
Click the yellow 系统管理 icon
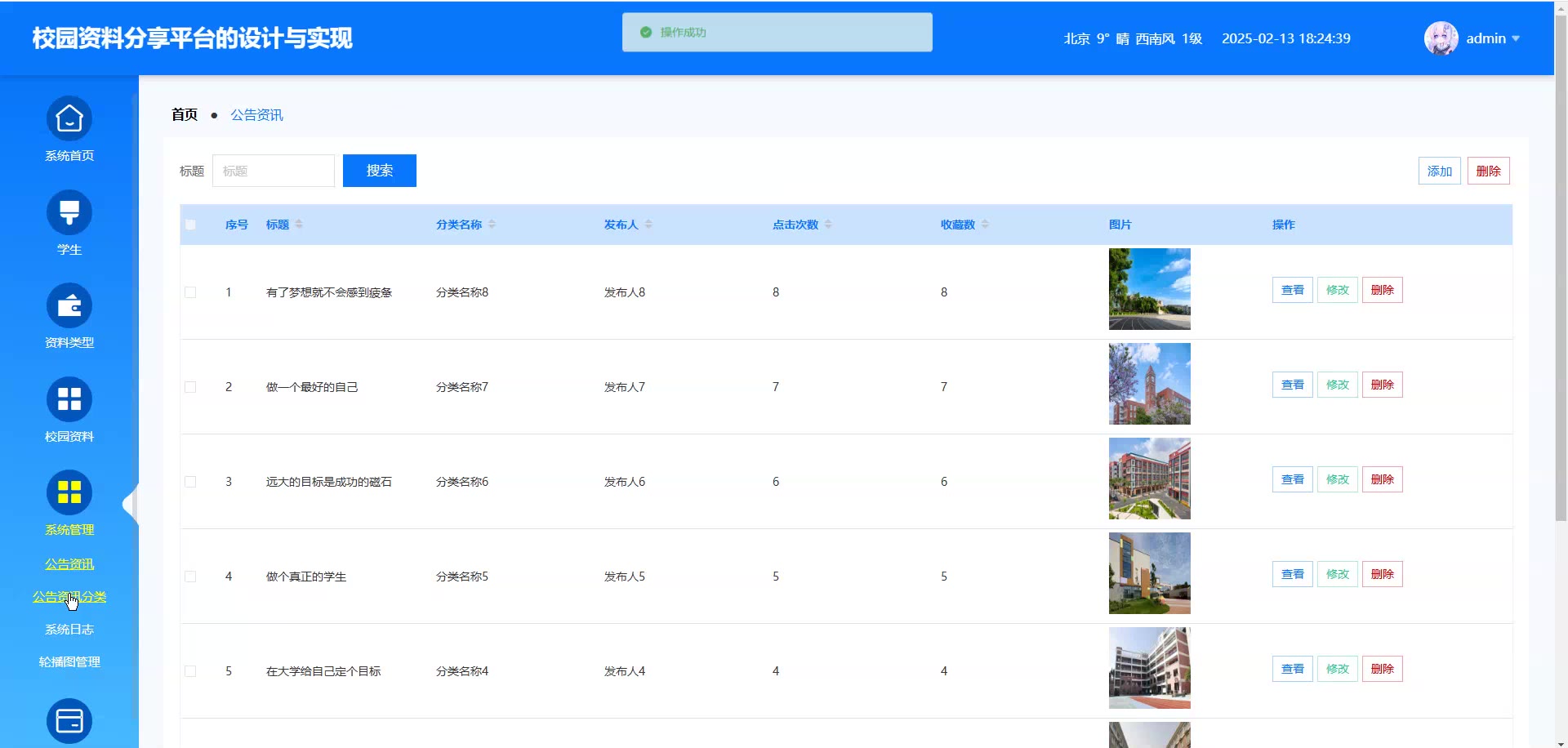pyautogui.click(x=69, y=492)
